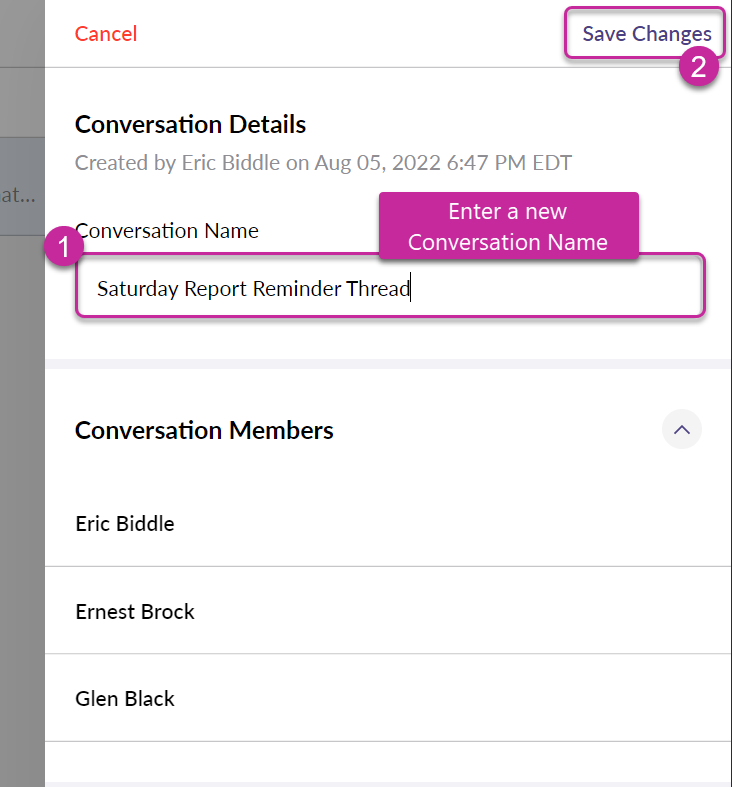The width and height of the screenshot is (732, 787).
Task: Click the word "Saturday" in name field
Action: (137, 289)
